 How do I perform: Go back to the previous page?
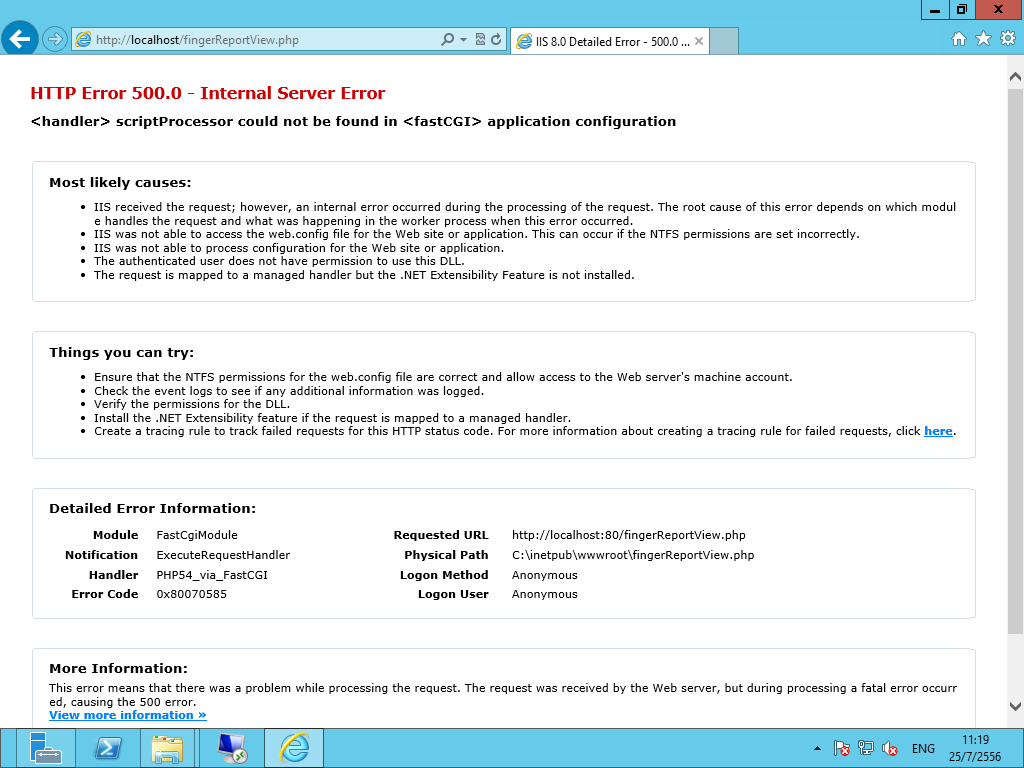(x=20, y=39)
